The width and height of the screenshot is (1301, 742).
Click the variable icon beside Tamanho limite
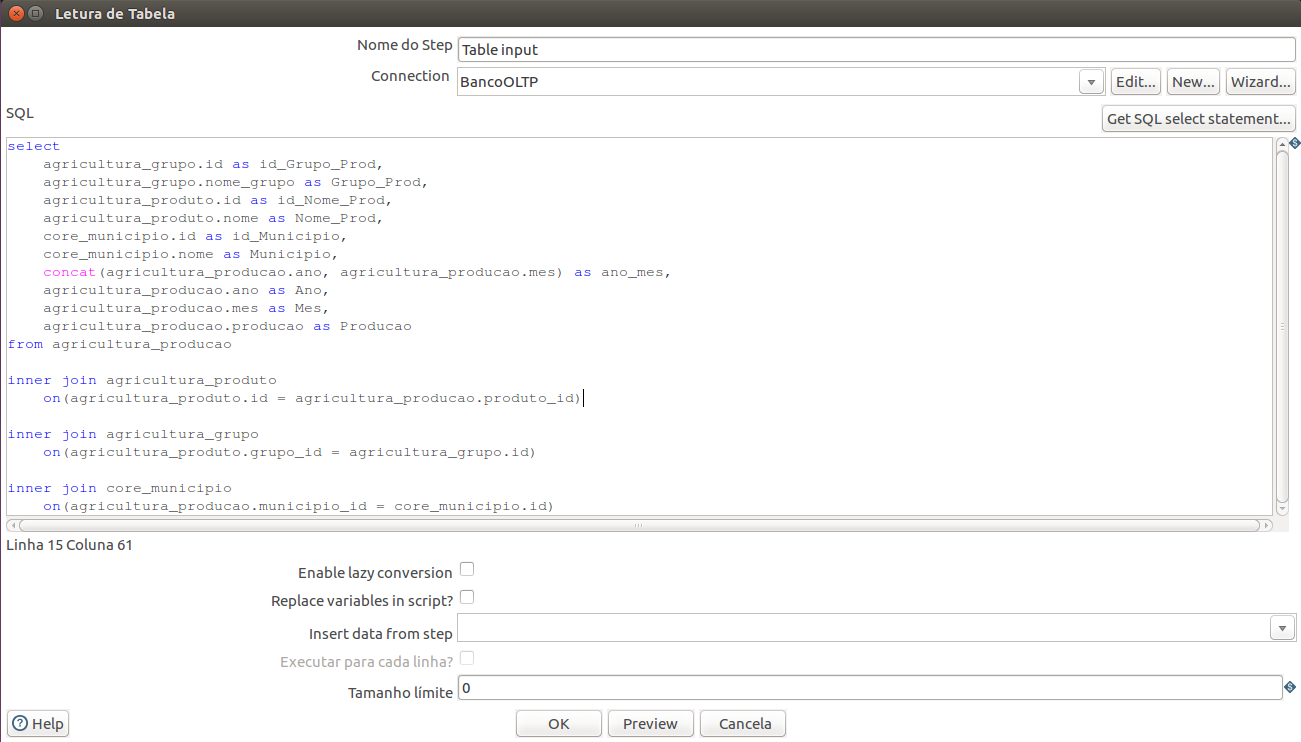point(1290,687)
